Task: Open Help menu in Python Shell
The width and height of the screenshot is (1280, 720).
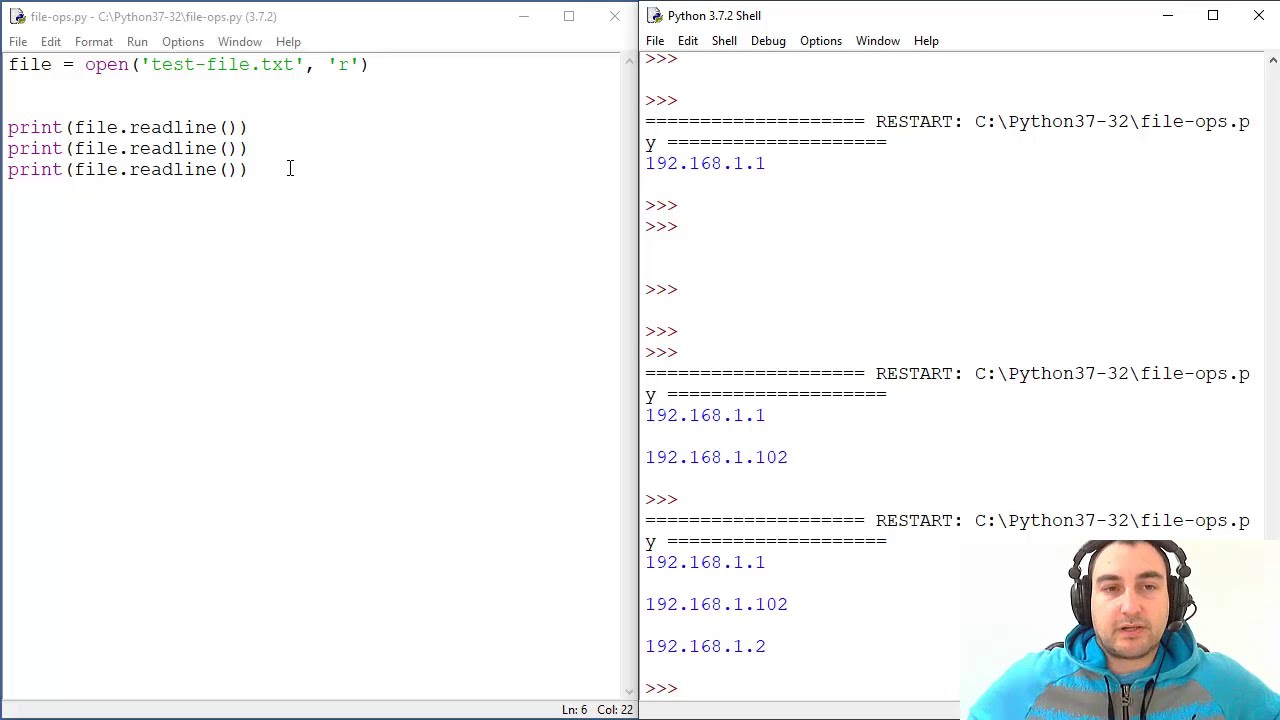Action: pos(926,41)
